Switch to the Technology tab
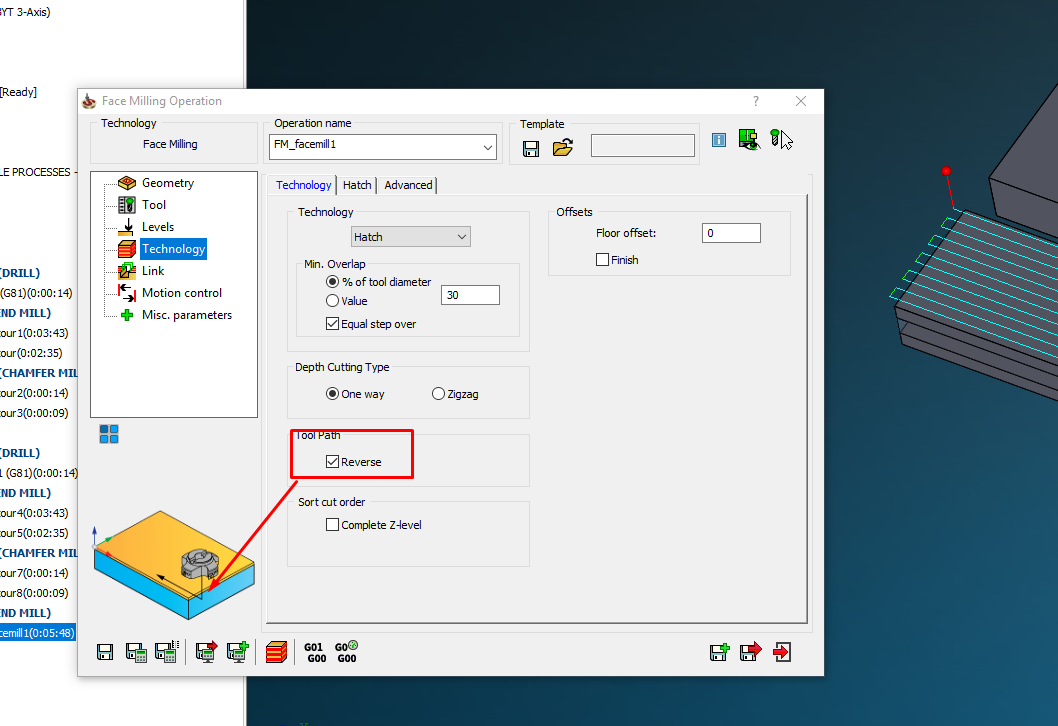Screen dimensions: 1058x726 coord(304,185)
